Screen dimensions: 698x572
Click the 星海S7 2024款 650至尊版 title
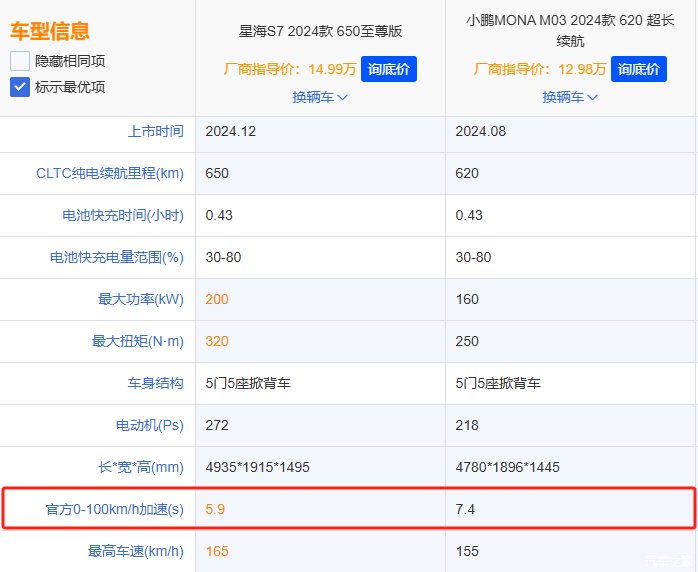[320, 31]
